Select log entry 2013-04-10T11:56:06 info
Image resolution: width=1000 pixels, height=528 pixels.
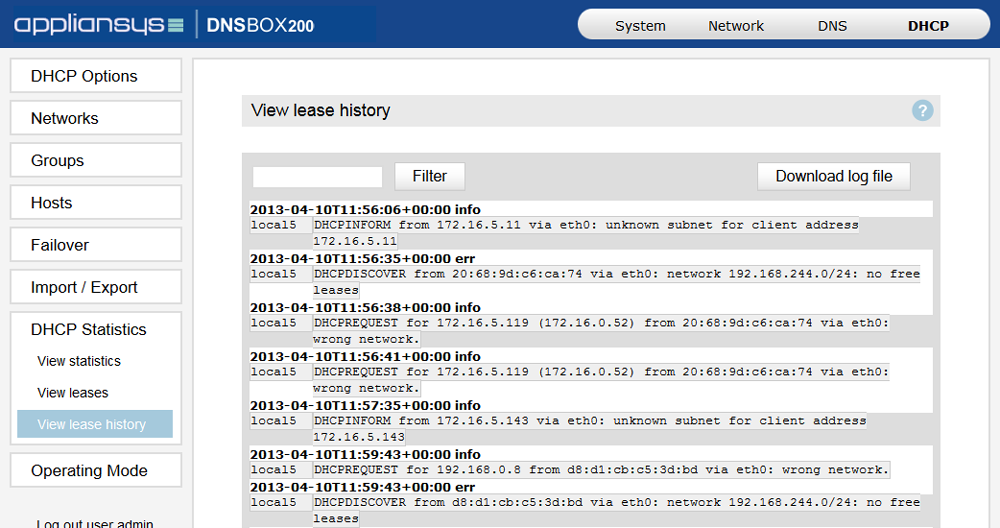(x=365, y=209)
